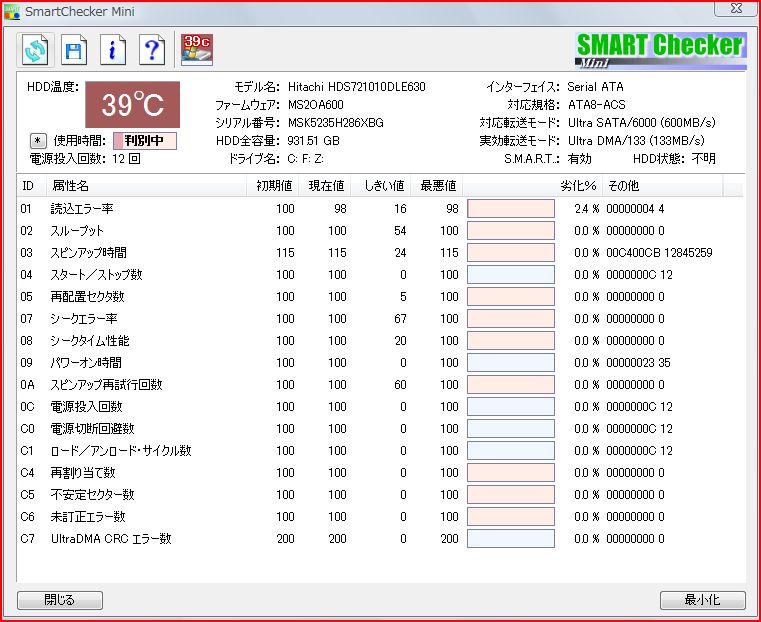Click the help question mark icon
This screenshot has height=622, width=761.
(151, 49)
